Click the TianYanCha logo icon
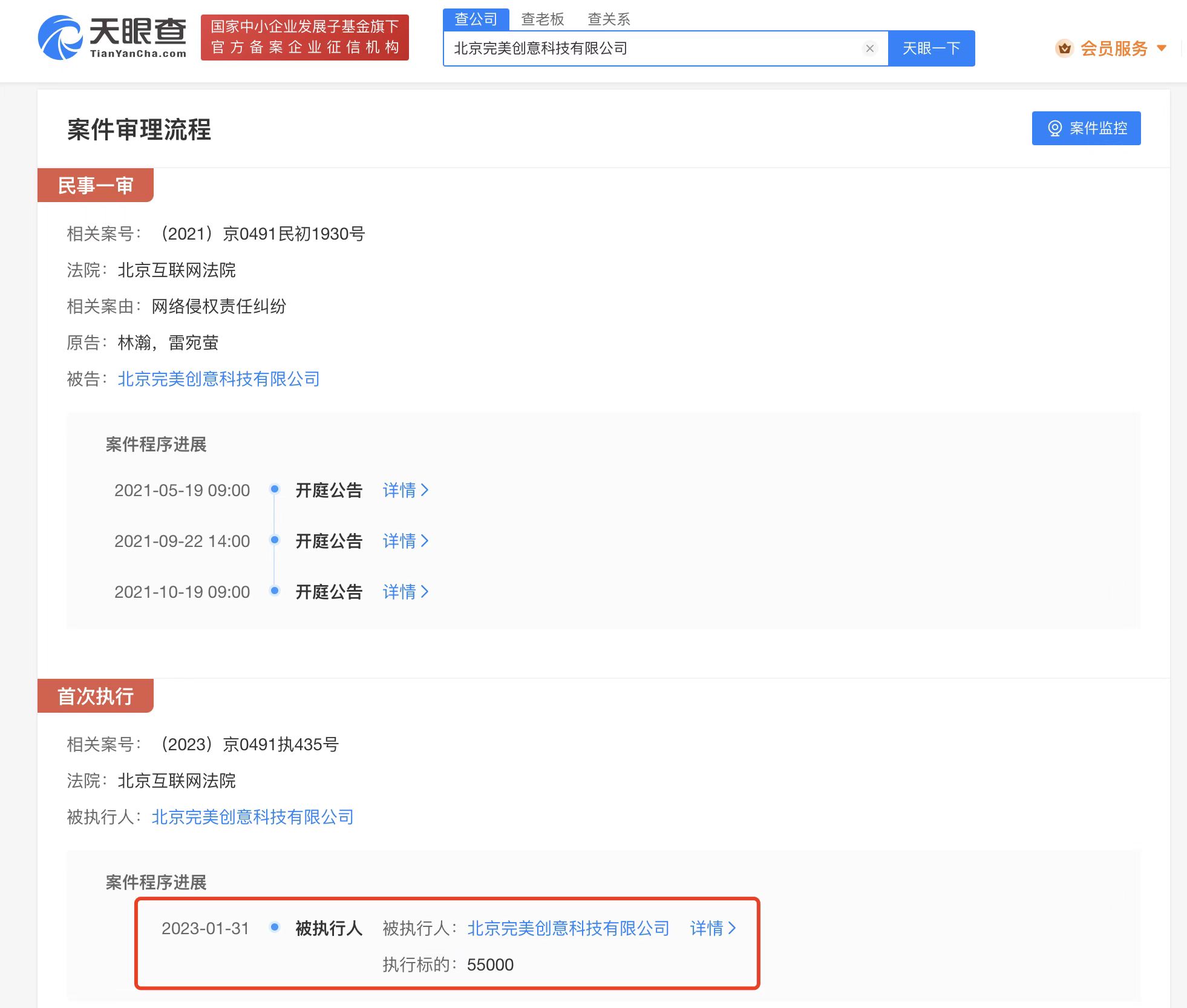Image resolution: width=1187 pixels, height=1008 pixels. tap(60, 38)
